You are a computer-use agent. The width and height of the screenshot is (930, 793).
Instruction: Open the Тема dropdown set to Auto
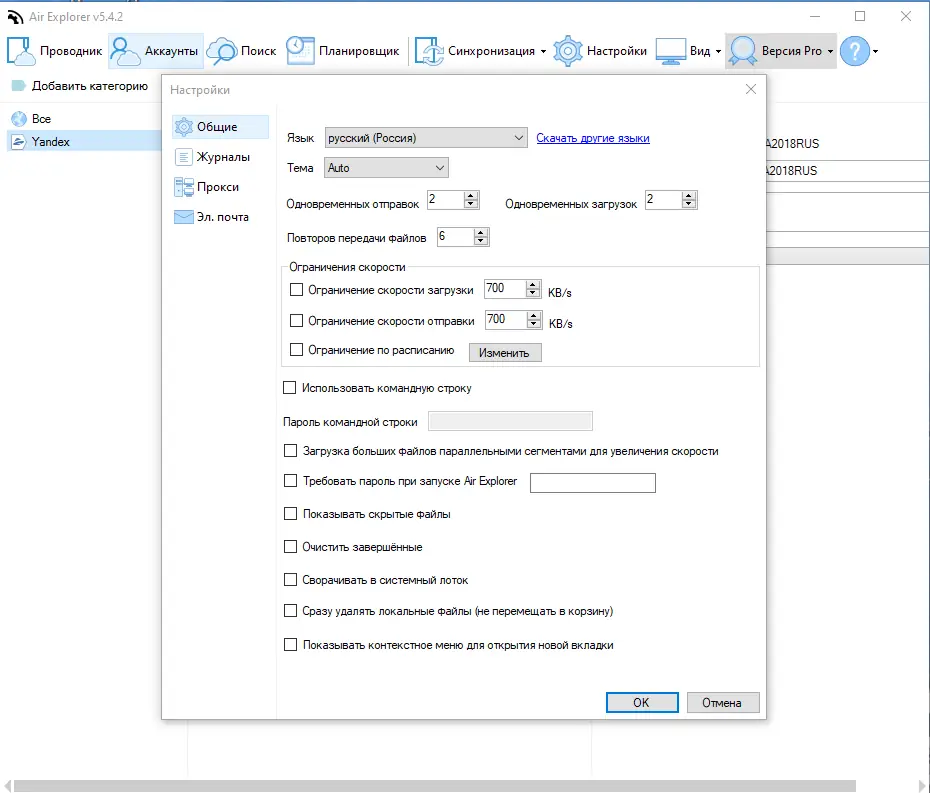click(x=386, y=168)
